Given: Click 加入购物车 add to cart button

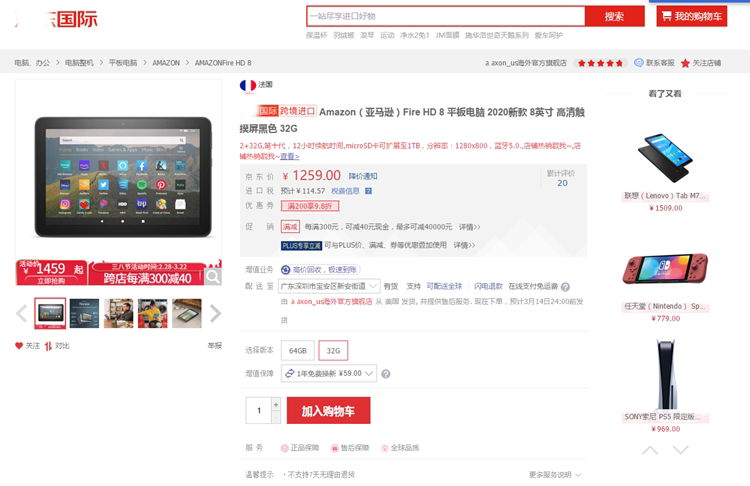Looking at the screenshot, I should 329,410.
